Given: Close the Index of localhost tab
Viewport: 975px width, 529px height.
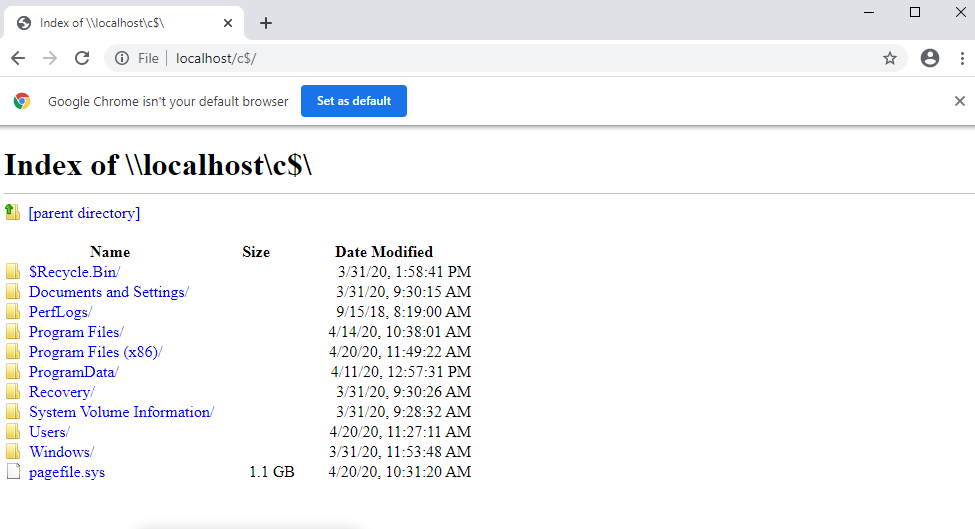Looking at the screenshot, I should 228,23.
